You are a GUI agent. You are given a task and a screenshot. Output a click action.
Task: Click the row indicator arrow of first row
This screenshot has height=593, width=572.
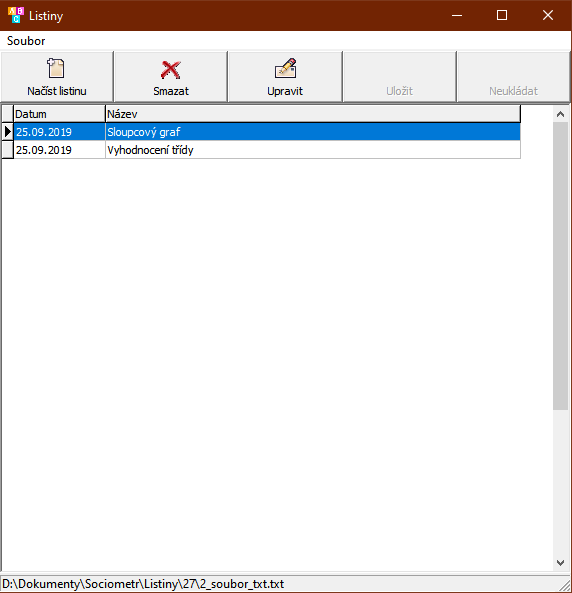8,132
